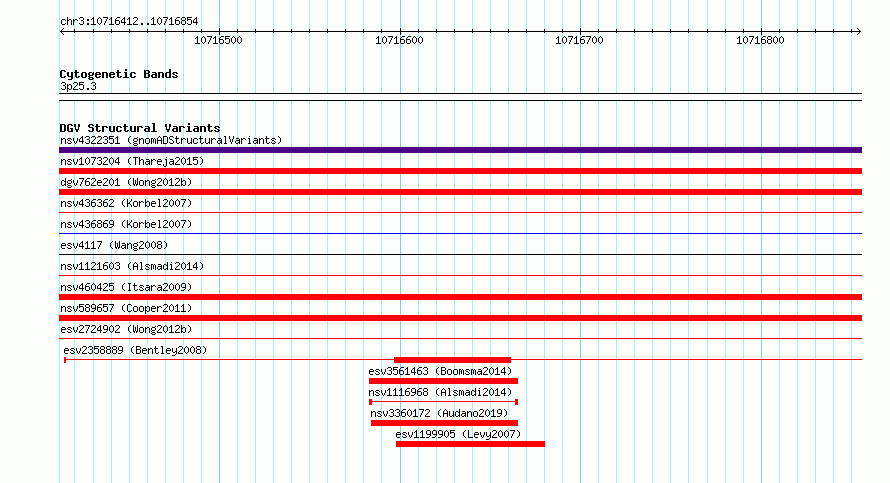
Task: Click the red bar under esv1199905
Action: [471, 444]
